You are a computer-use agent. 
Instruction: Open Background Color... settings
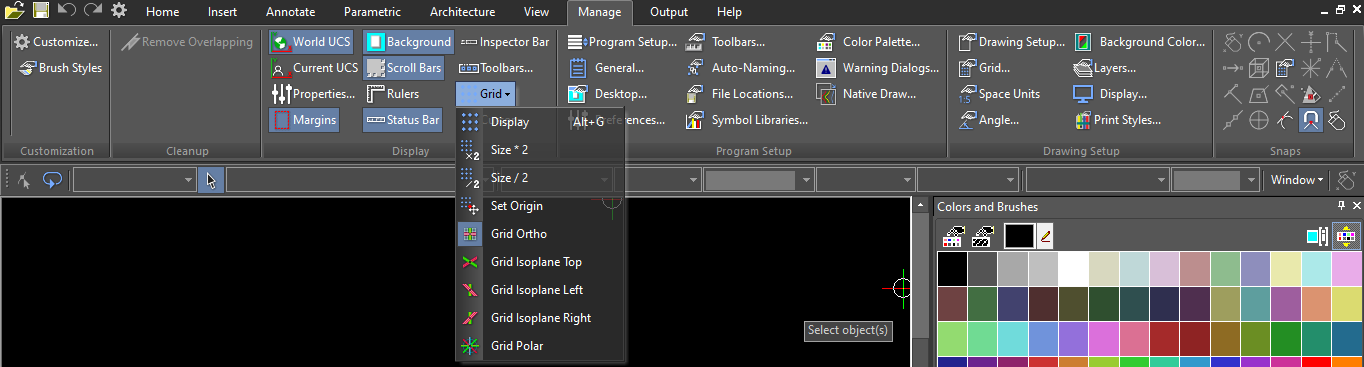point(1140,42)
